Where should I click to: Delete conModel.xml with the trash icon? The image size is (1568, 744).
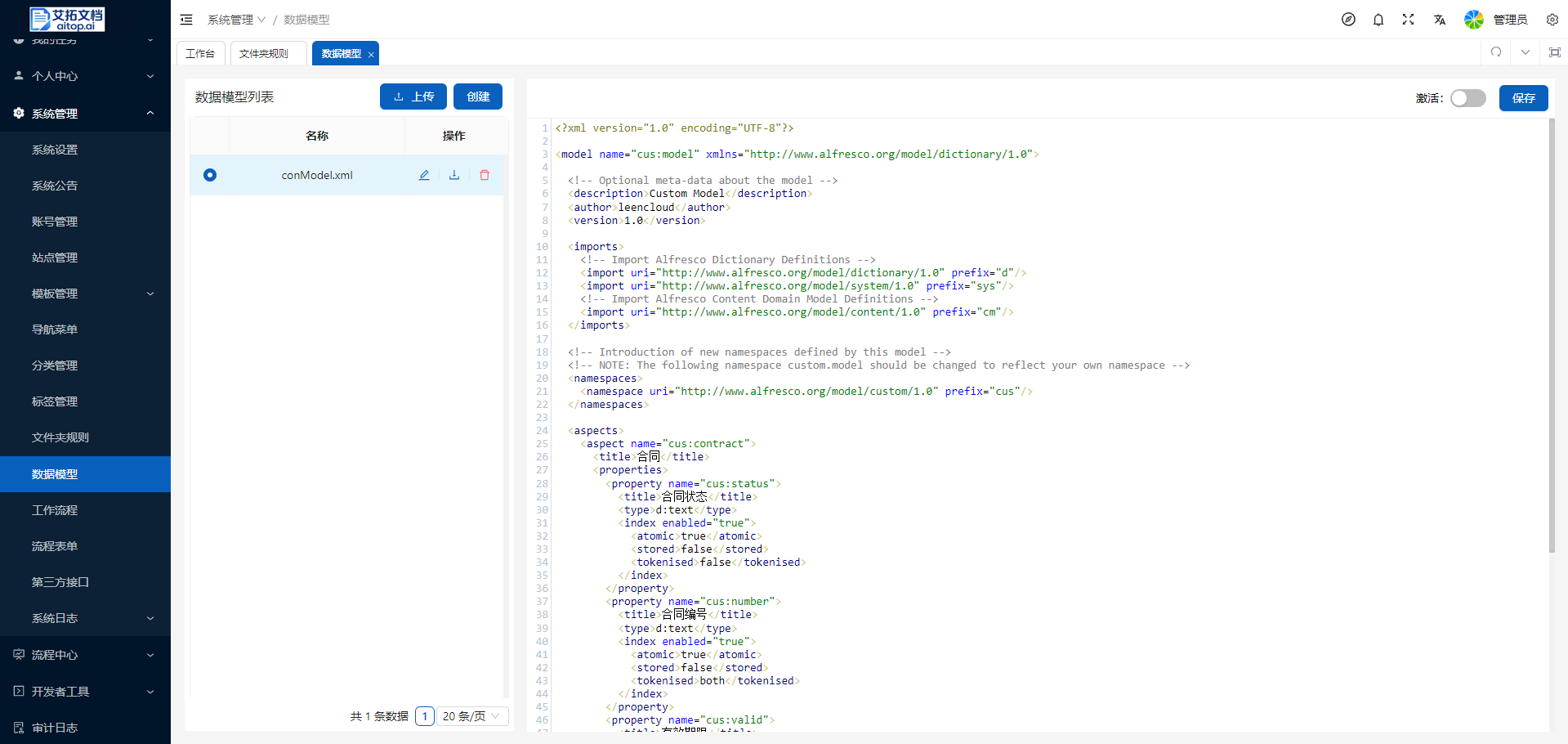point(485,175)
